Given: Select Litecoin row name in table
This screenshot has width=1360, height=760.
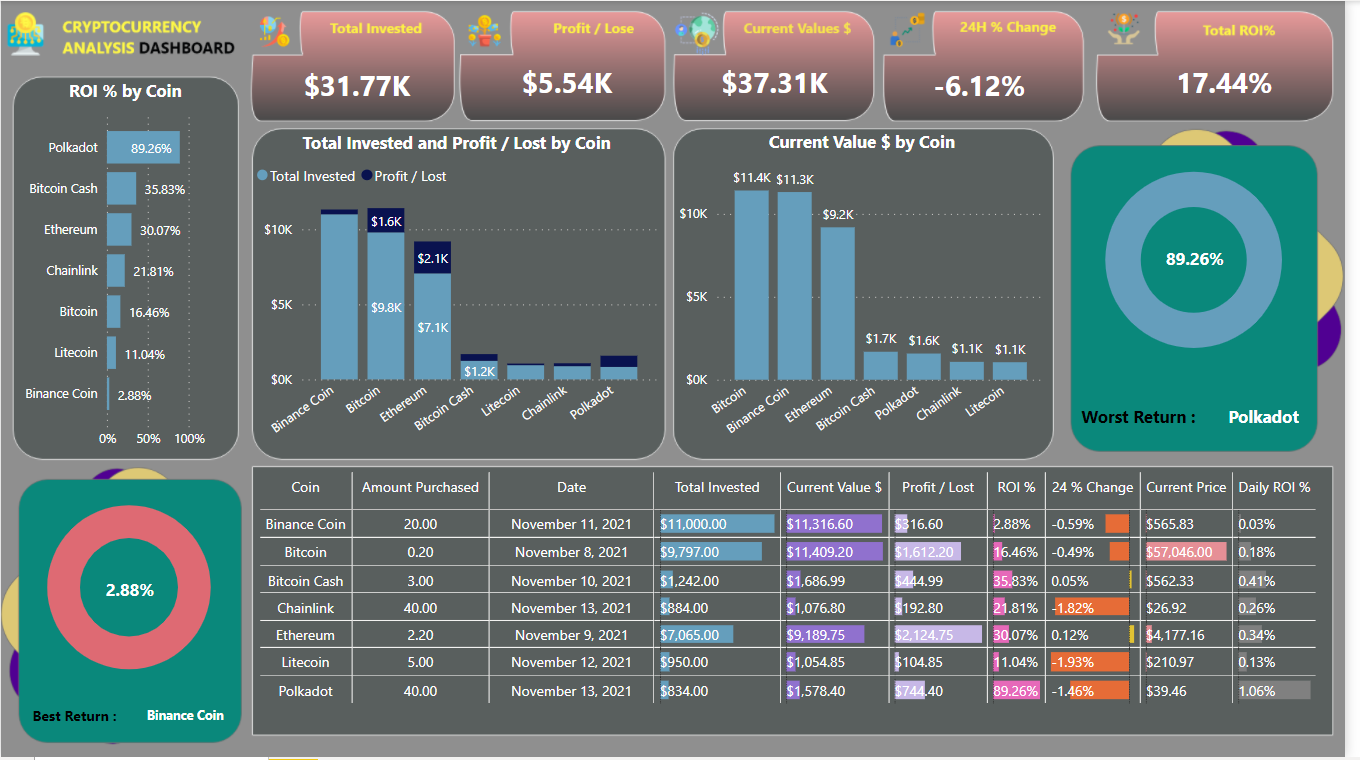Looking at the screenshot, I should (x=305, y=662).
